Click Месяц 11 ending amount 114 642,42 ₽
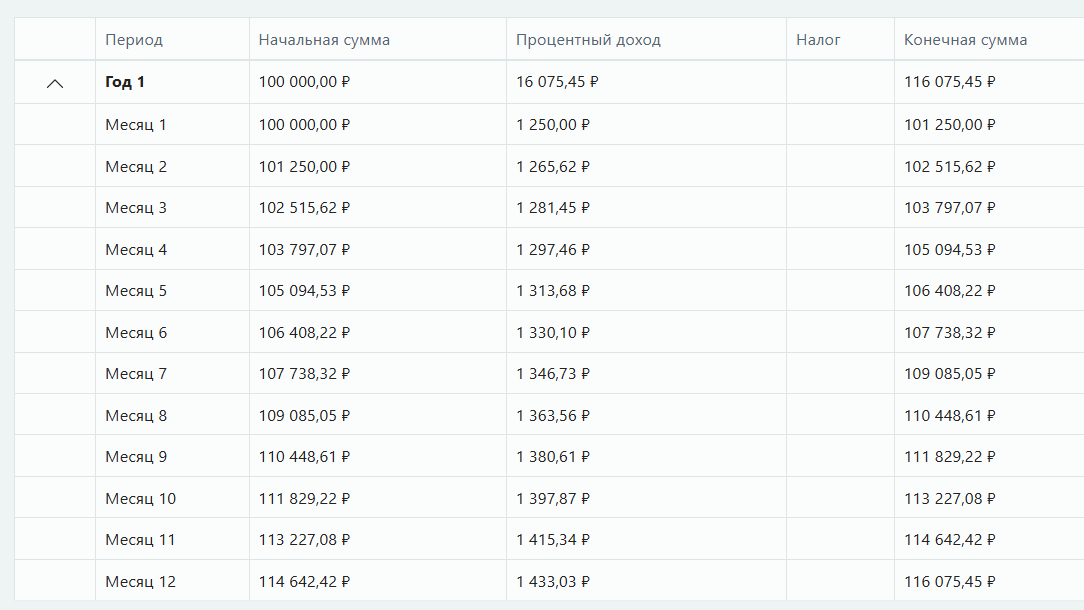 [950, 540]
